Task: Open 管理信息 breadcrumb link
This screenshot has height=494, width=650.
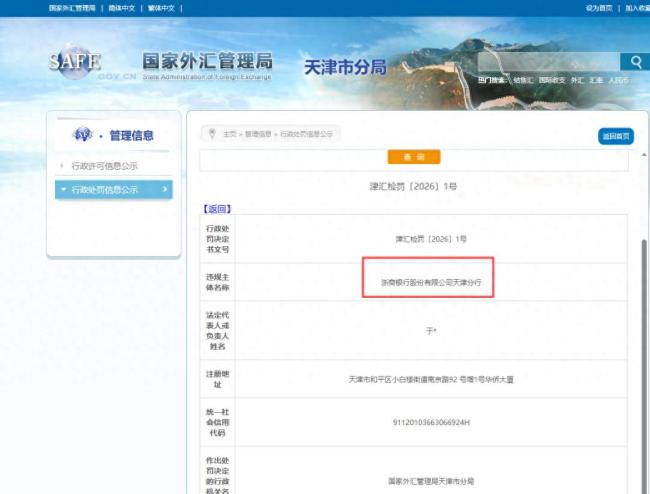Action: 258,134
